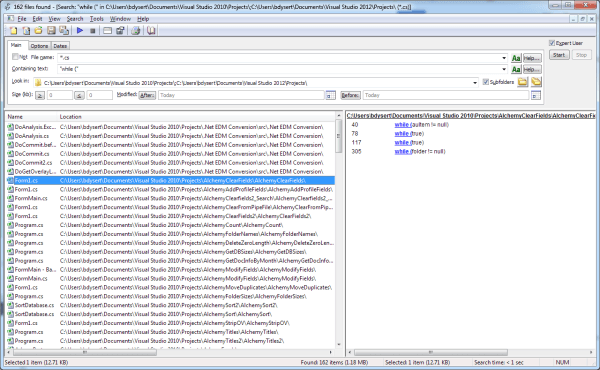Uncheck the Expert User checkbox
Image resolution: width=600 pixels, height=370 pixels.
552,43
